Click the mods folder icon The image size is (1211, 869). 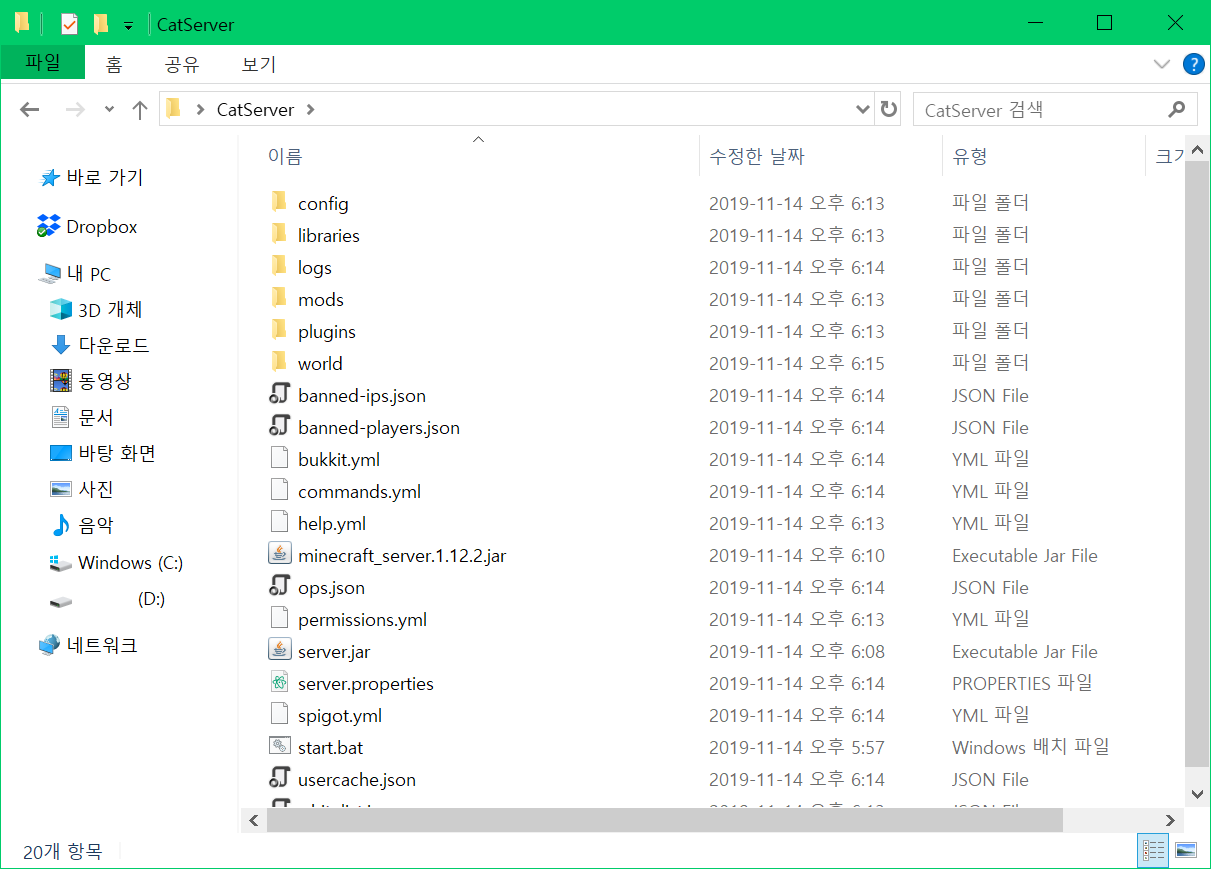click(279, 299)
